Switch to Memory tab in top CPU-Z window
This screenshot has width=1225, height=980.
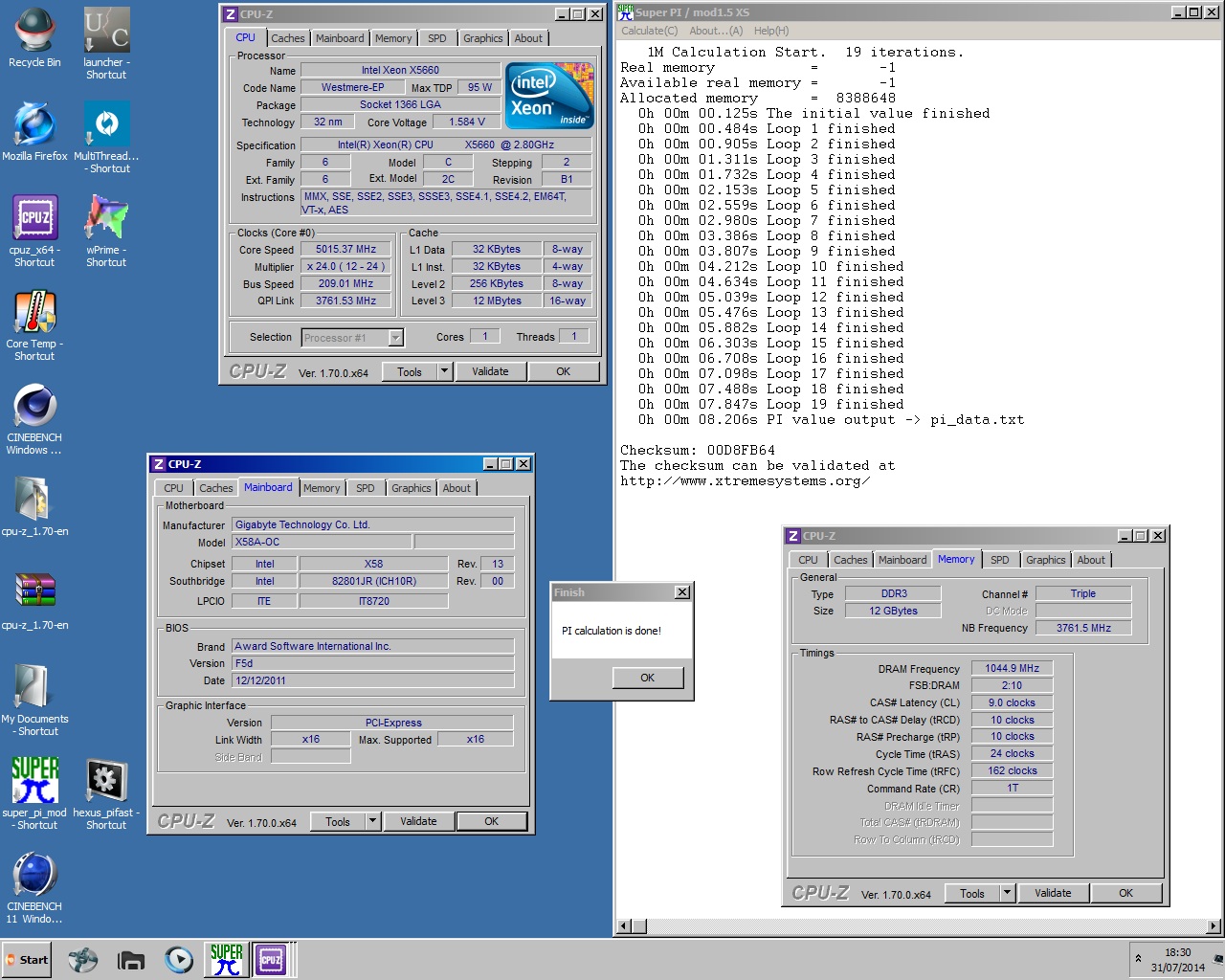point(393,38)
